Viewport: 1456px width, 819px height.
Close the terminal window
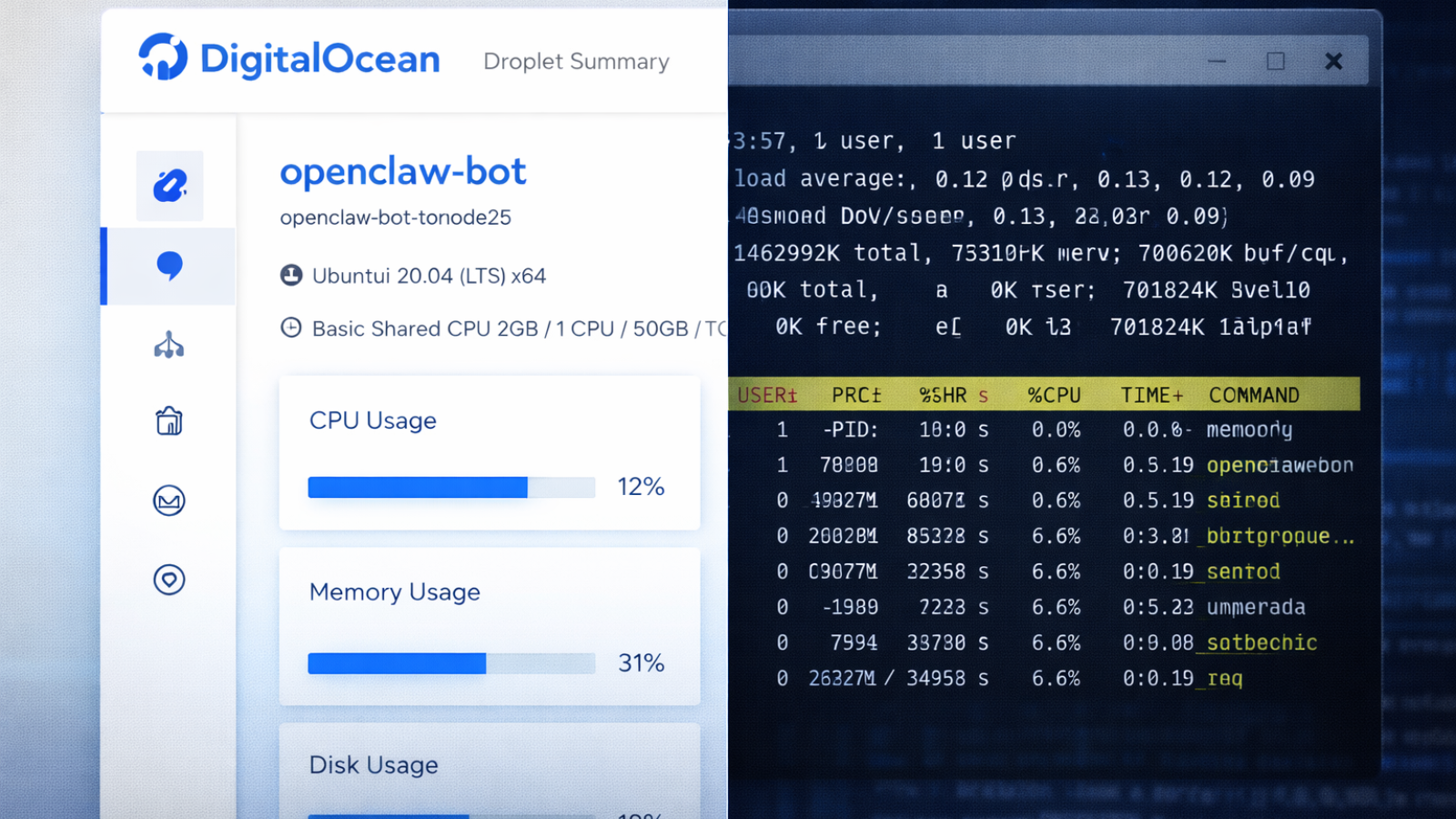pos(1333,61)
